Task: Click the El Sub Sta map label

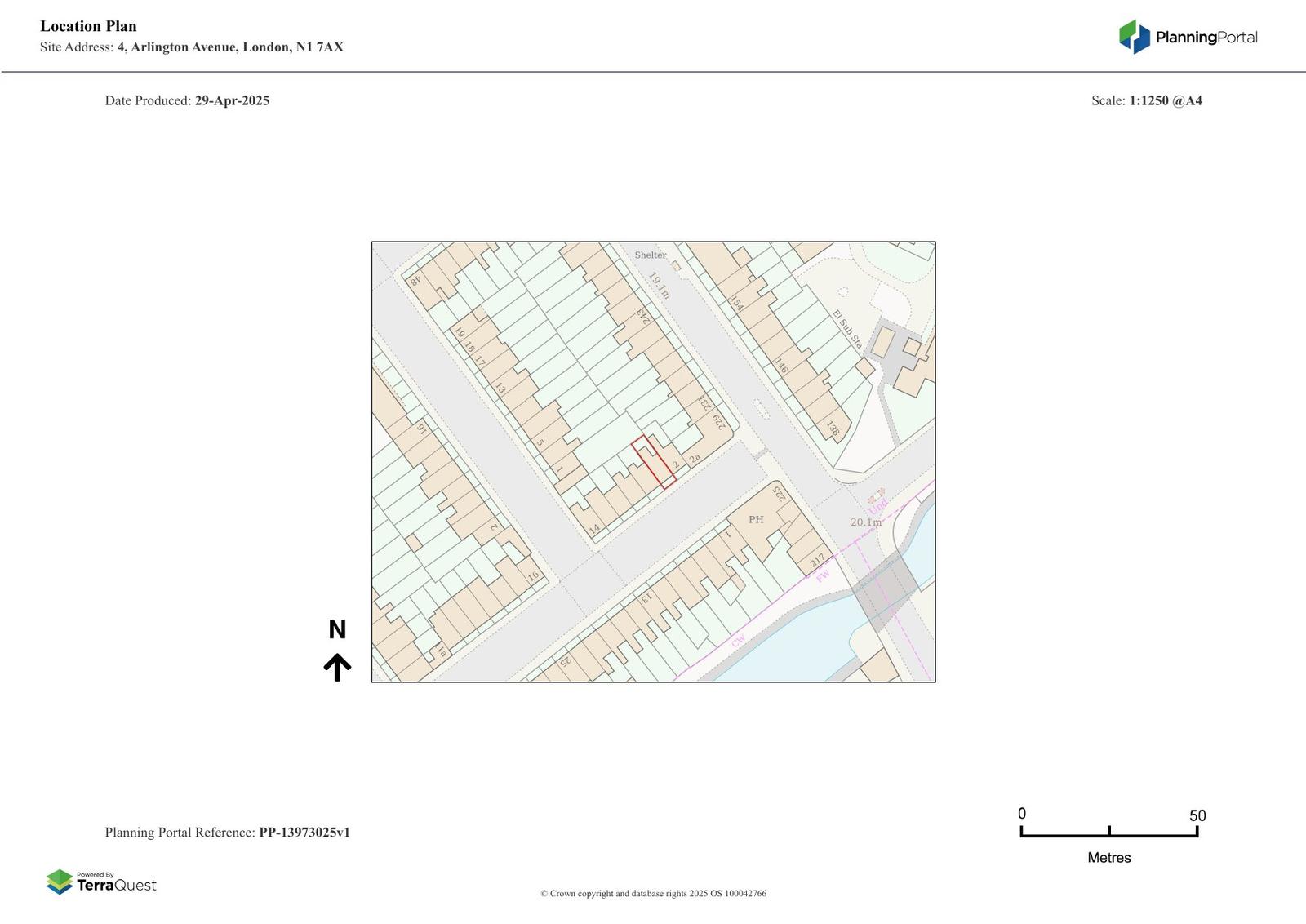Action: point(846,329)
